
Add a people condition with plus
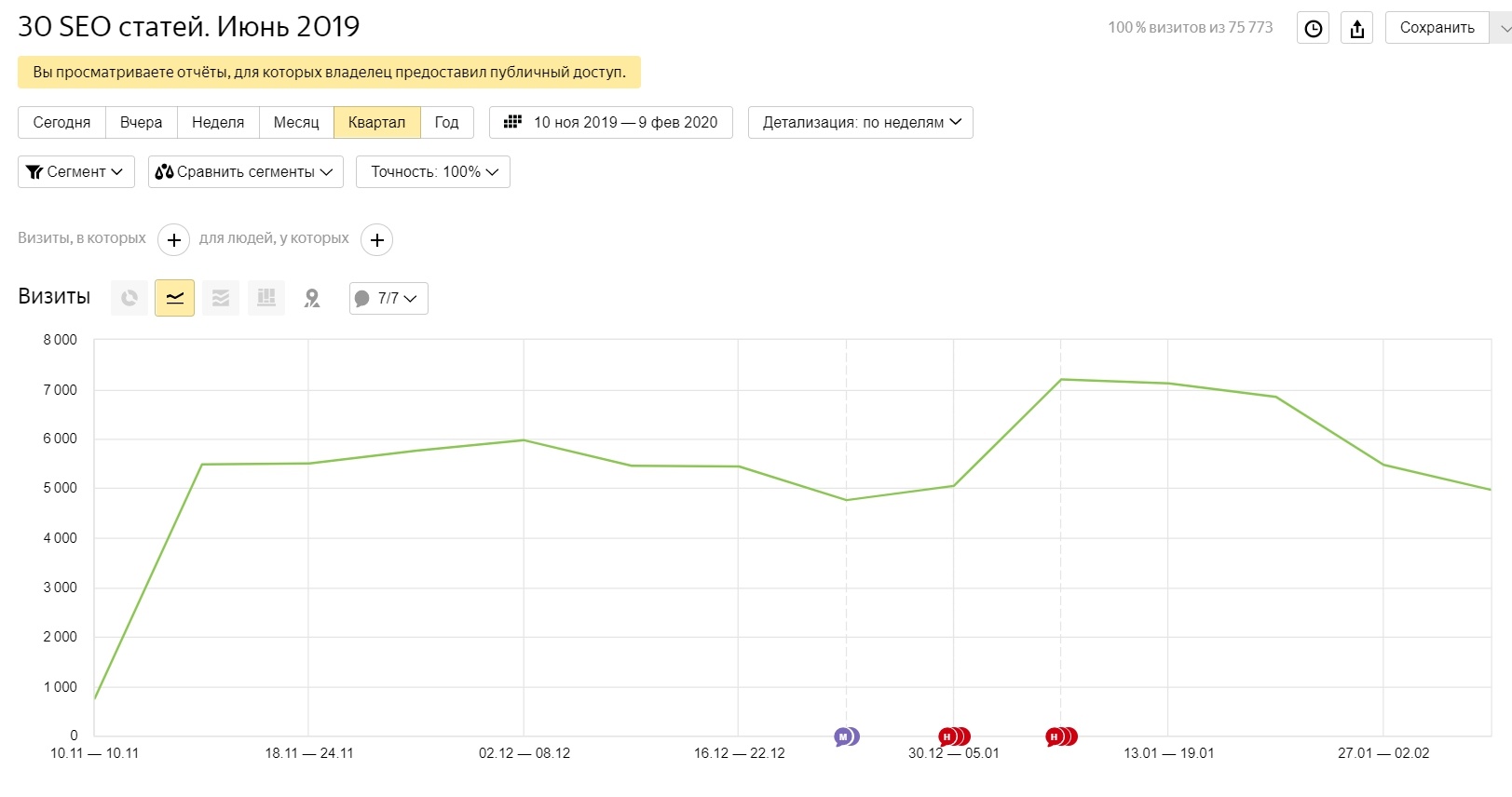(x=376, y=240)
